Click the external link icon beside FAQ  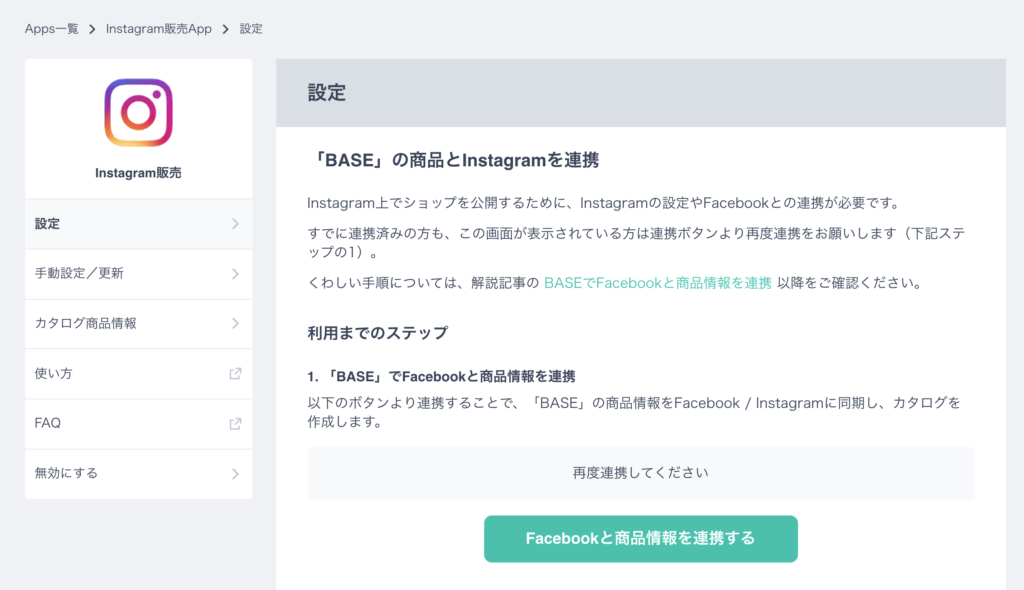235,423
